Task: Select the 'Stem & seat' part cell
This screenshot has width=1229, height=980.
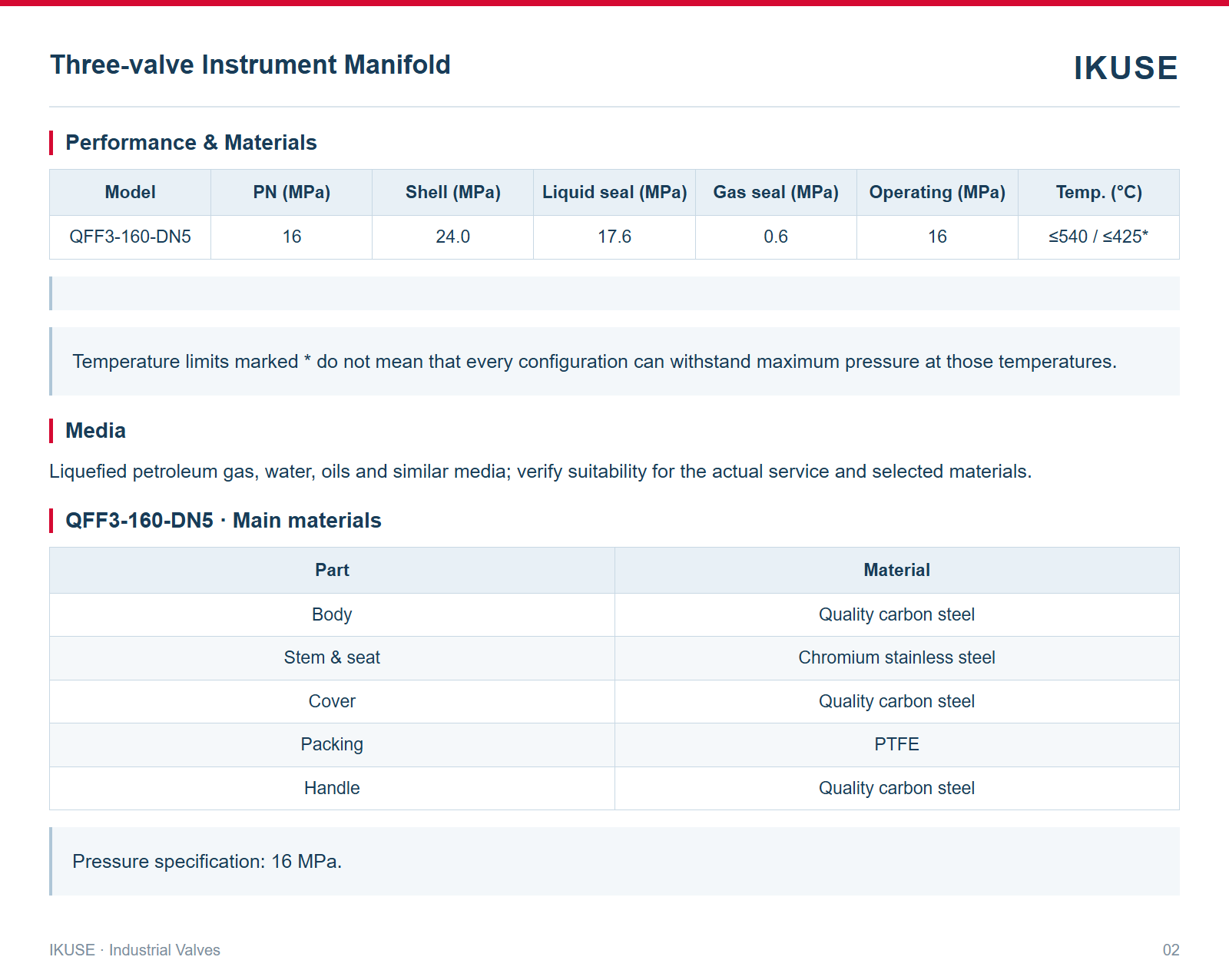Action: point(332,658)
